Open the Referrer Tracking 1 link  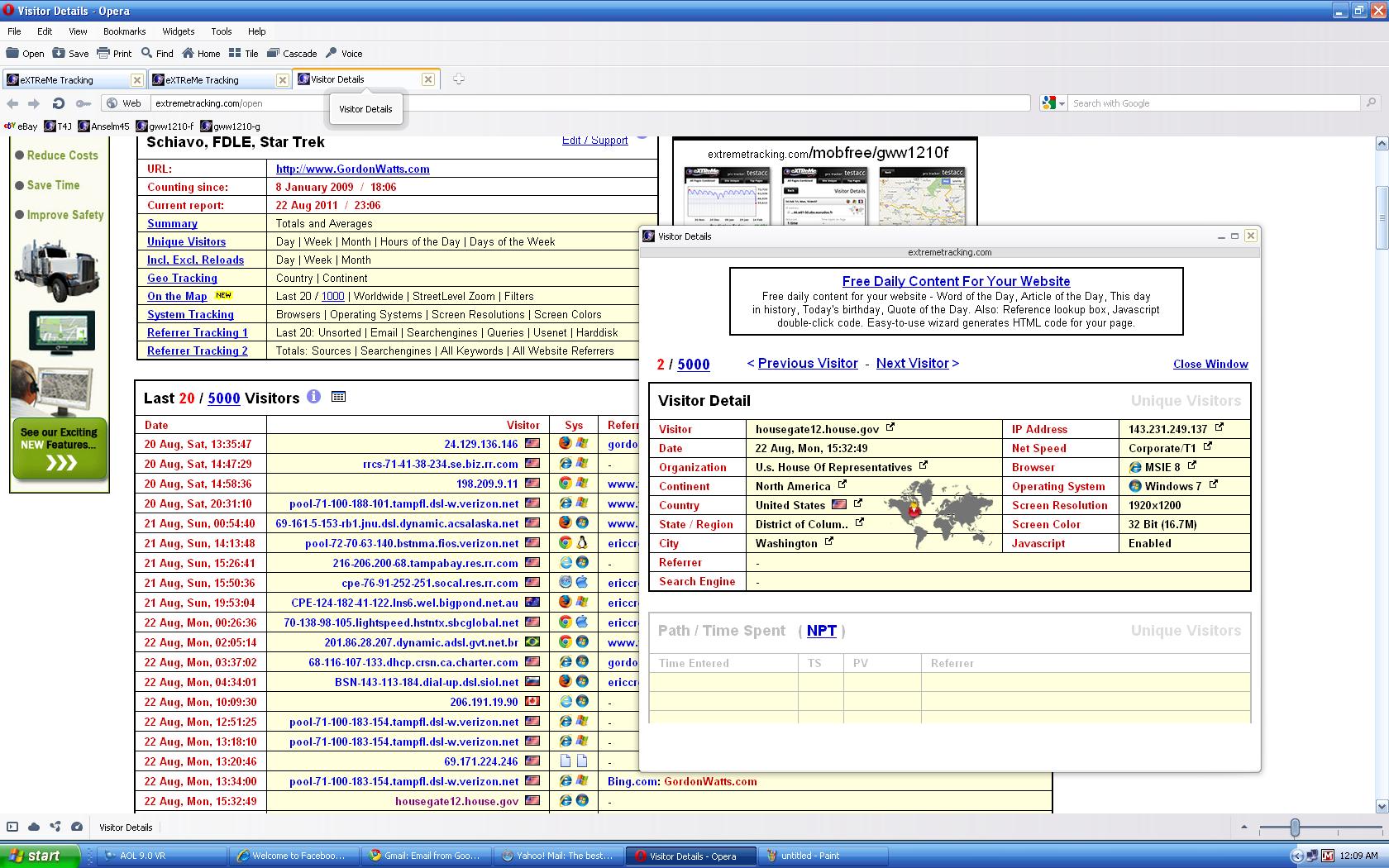click(197, 332)
